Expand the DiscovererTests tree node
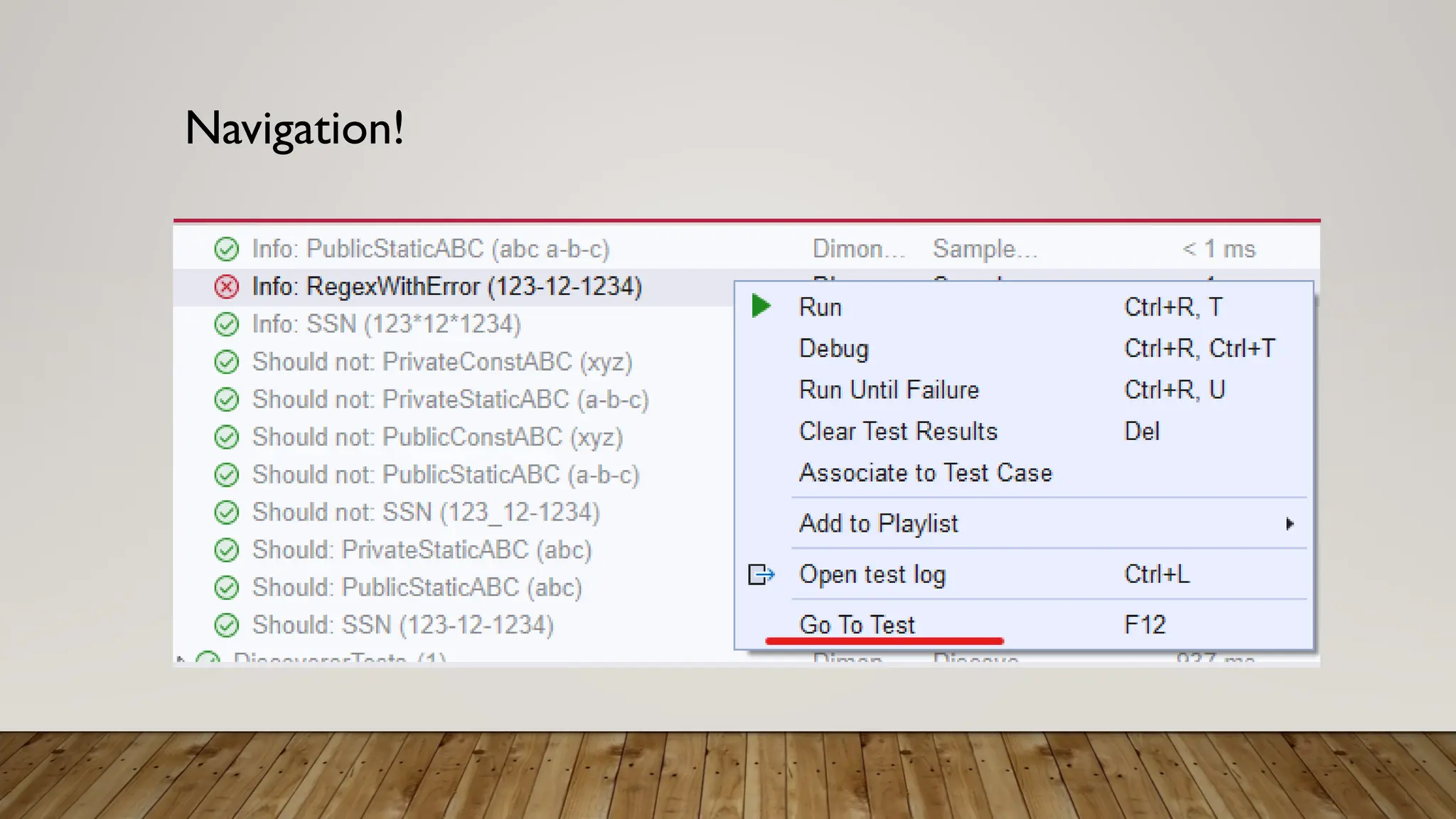 (181, 659)
